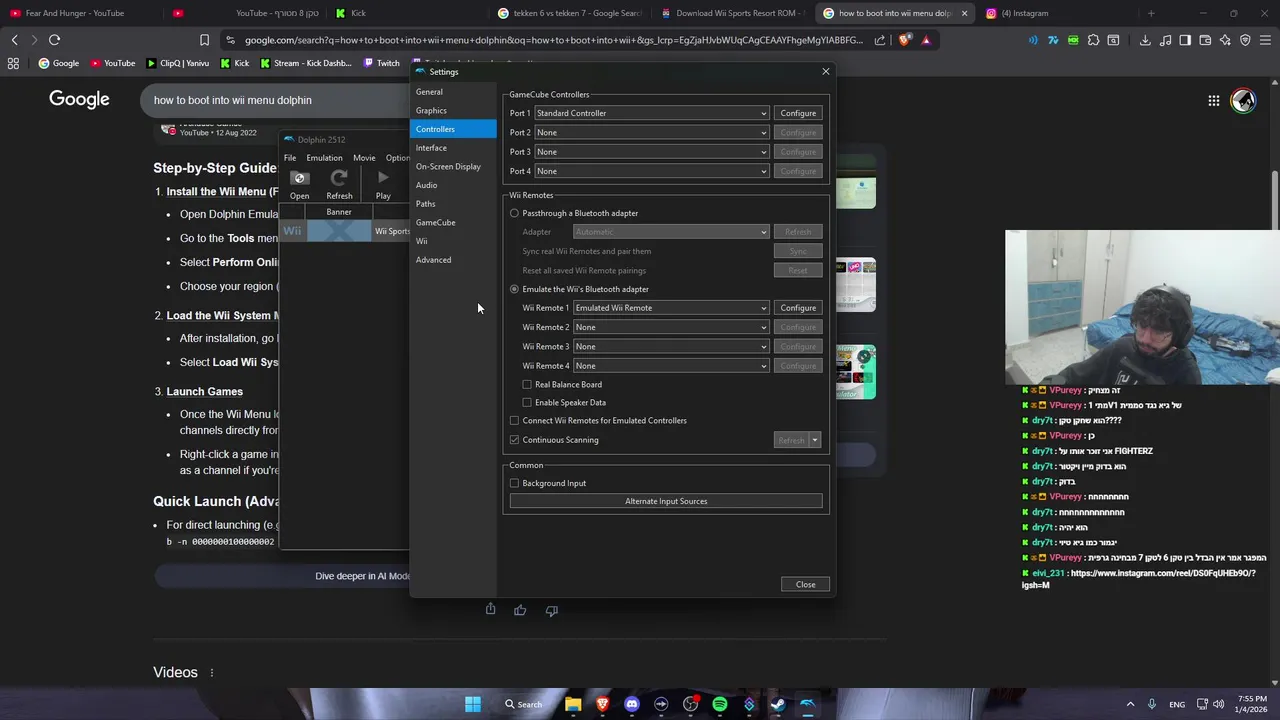Open OBS Studio from taskbar
The height and width of the screenshot is (720, 1280).
point(690,704)
